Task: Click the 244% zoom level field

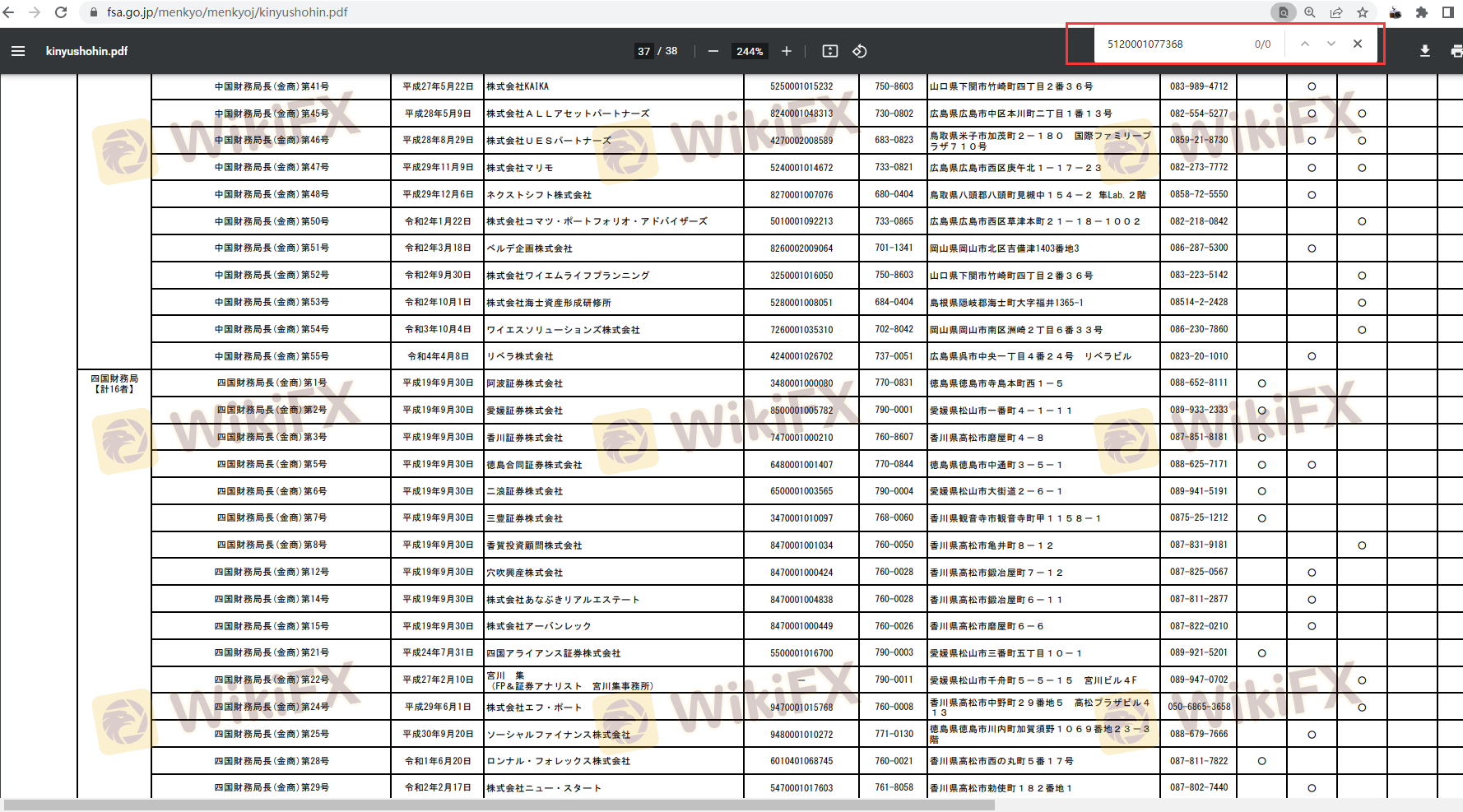Action: 750,51
